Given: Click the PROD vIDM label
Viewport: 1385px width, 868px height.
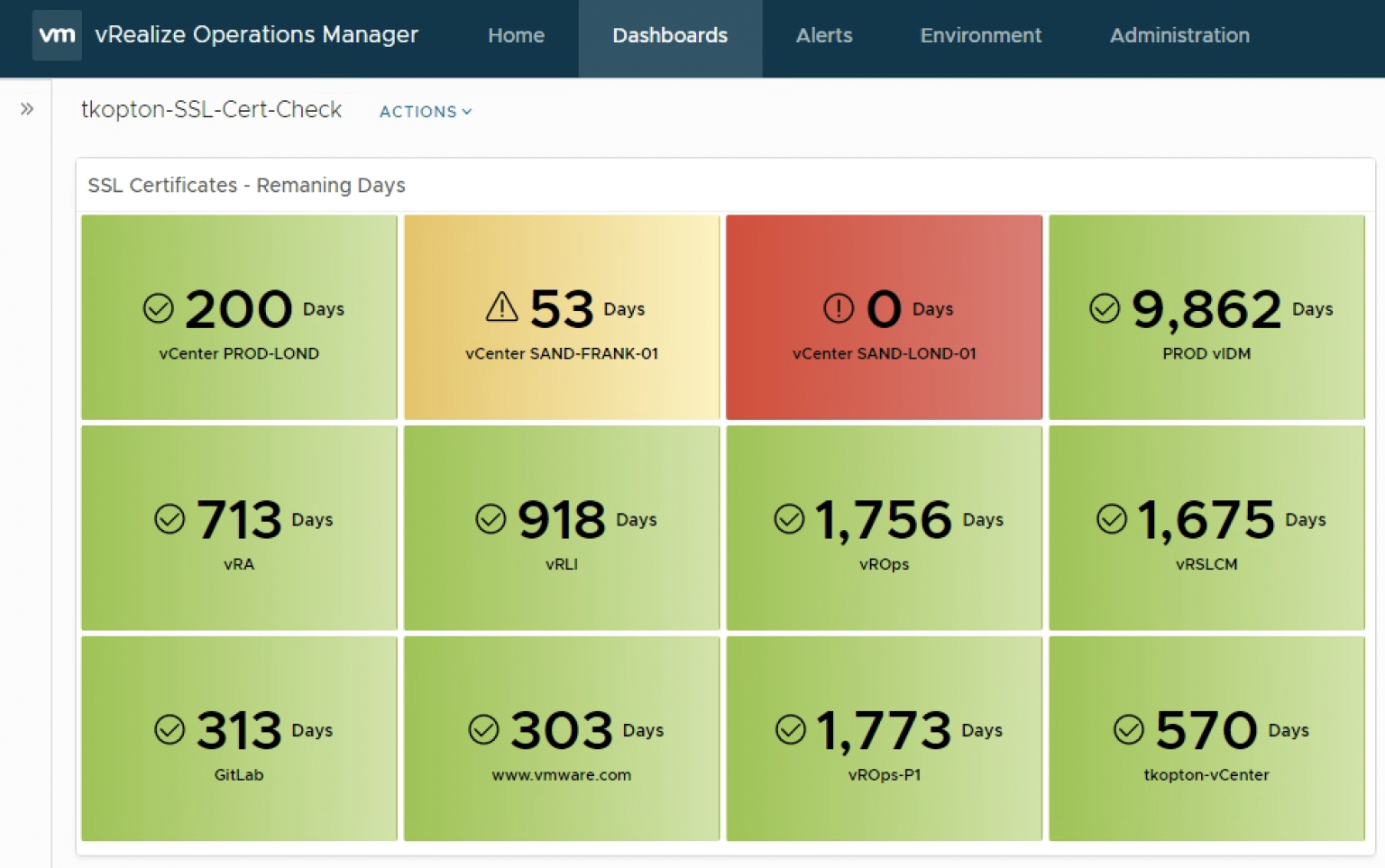Looking at the screenshot, I should click(x=1206, y=353).
